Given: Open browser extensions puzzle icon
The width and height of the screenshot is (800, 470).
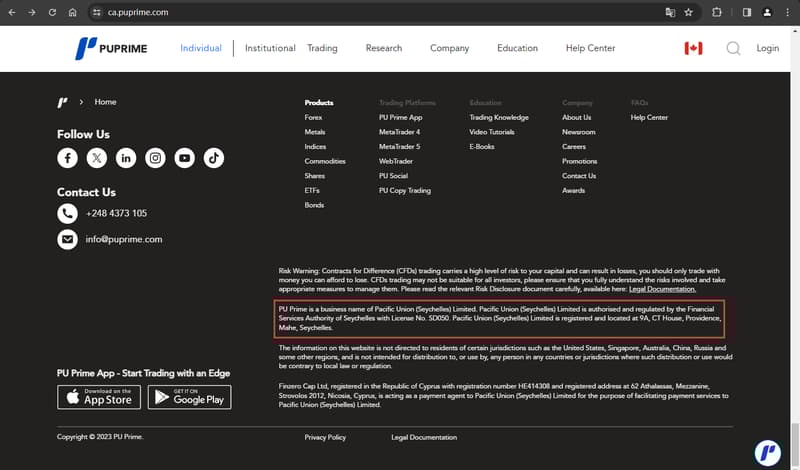Looking at the screenshot, I should tap(717, 12).
